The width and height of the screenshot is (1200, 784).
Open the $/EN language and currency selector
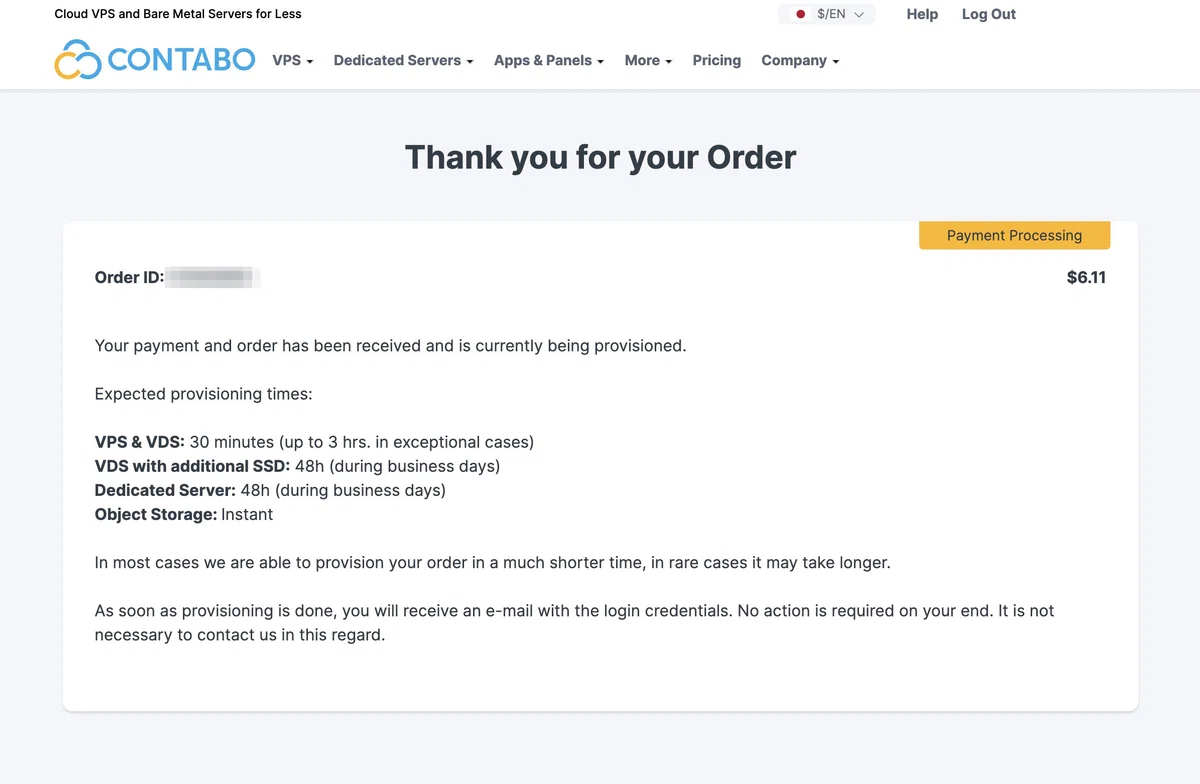(x=827, y=14)
